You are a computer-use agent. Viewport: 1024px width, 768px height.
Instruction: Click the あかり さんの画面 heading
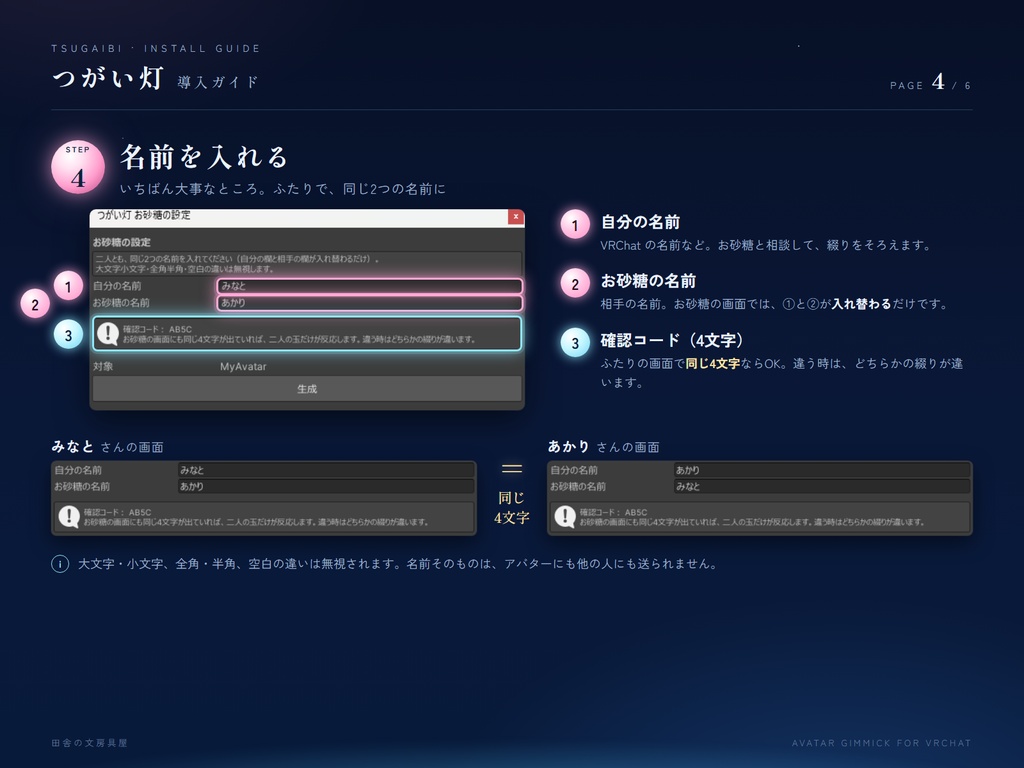pos(603,447)
